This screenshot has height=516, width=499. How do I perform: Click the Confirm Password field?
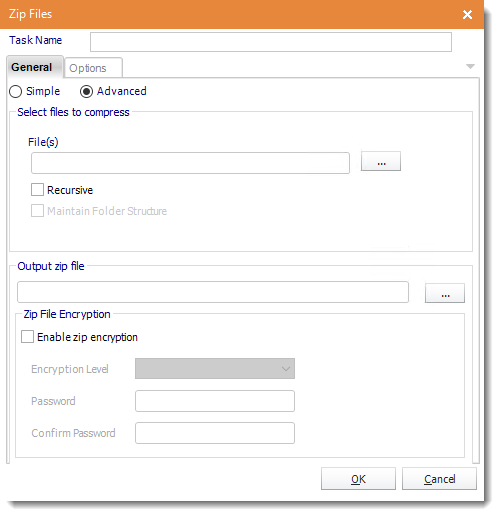[215, 433]
